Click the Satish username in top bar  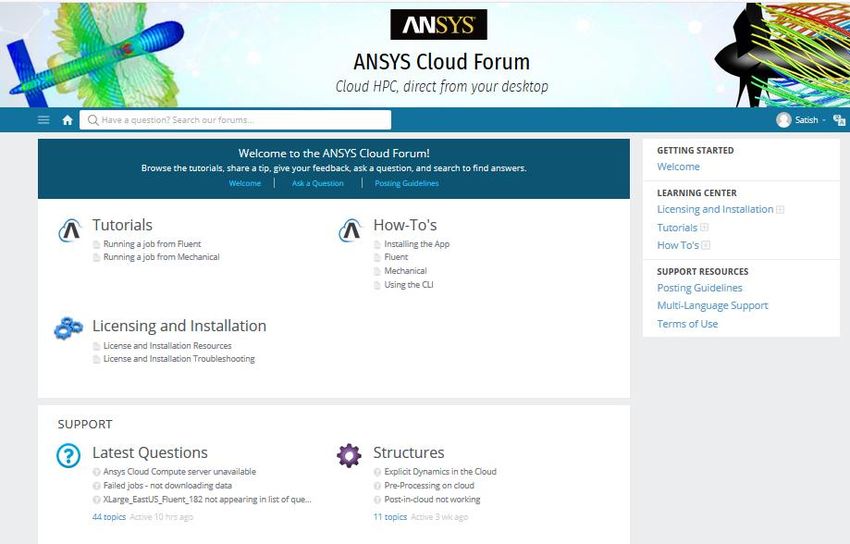pyautogui.click(x=806, y=120)
